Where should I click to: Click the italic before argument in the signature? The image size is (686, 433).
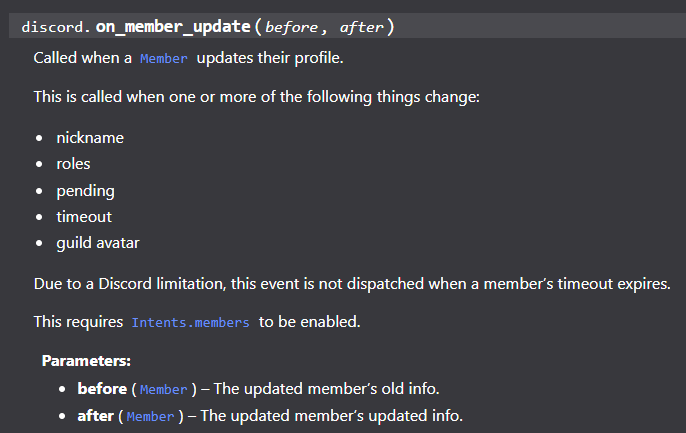click(x=291, y=27)
